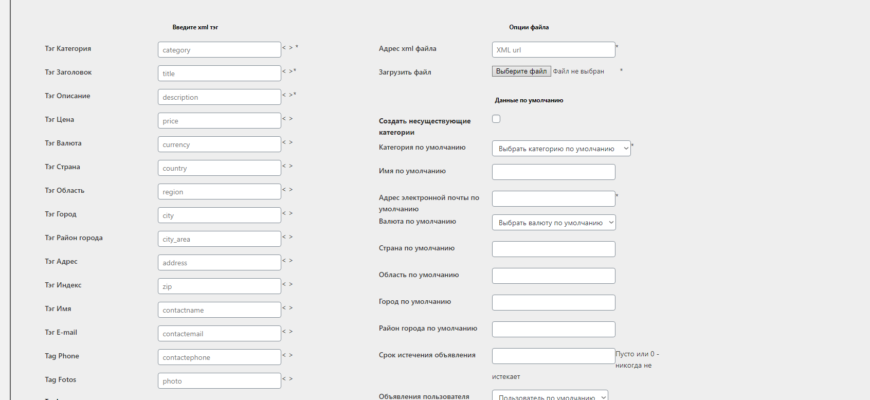
Task: Select the contactephone tag input field
Action: click(x=219, y=357)
